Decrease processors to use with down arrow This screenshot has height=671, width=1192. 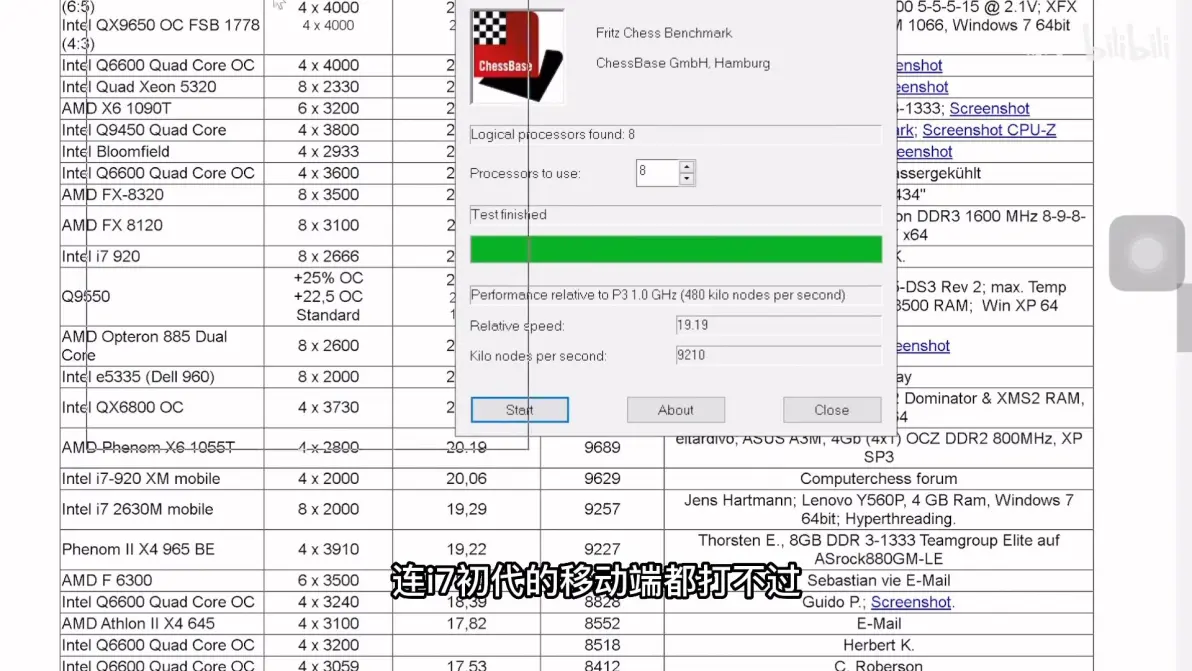(x=686, y=179)
